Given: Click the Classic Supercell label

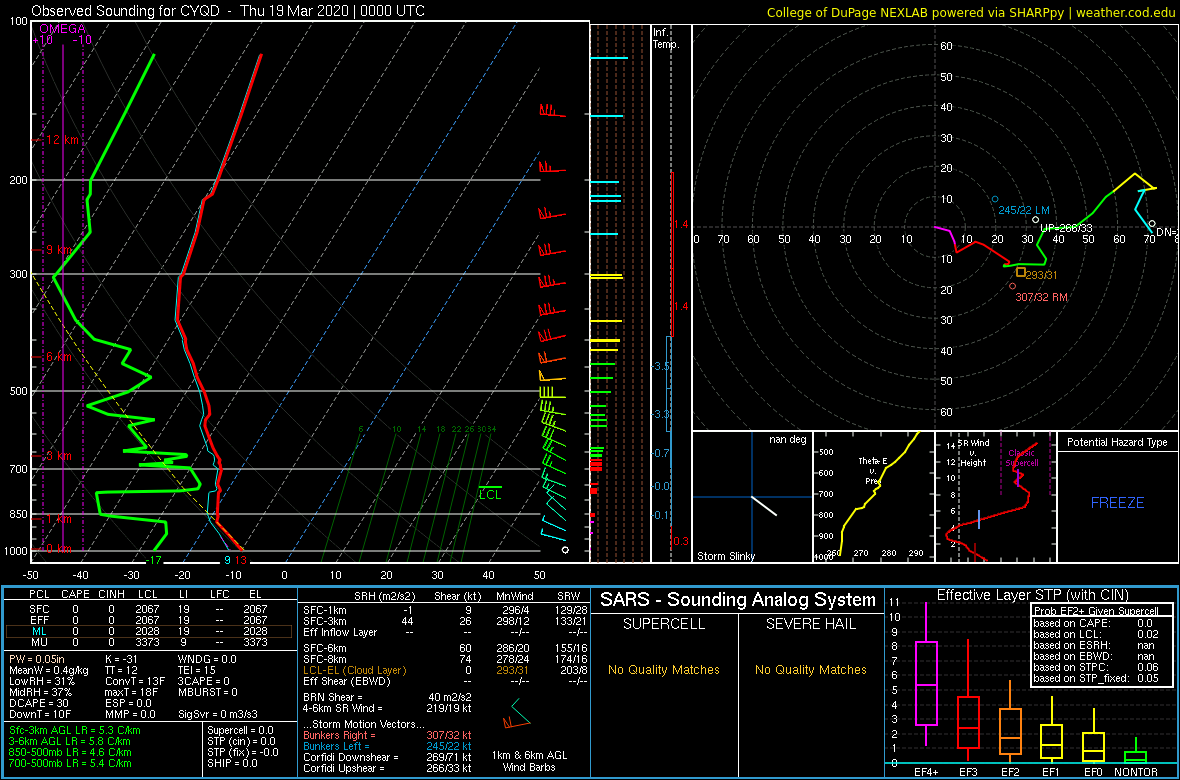Looking at the screenshot, I should pos(1022,458).
